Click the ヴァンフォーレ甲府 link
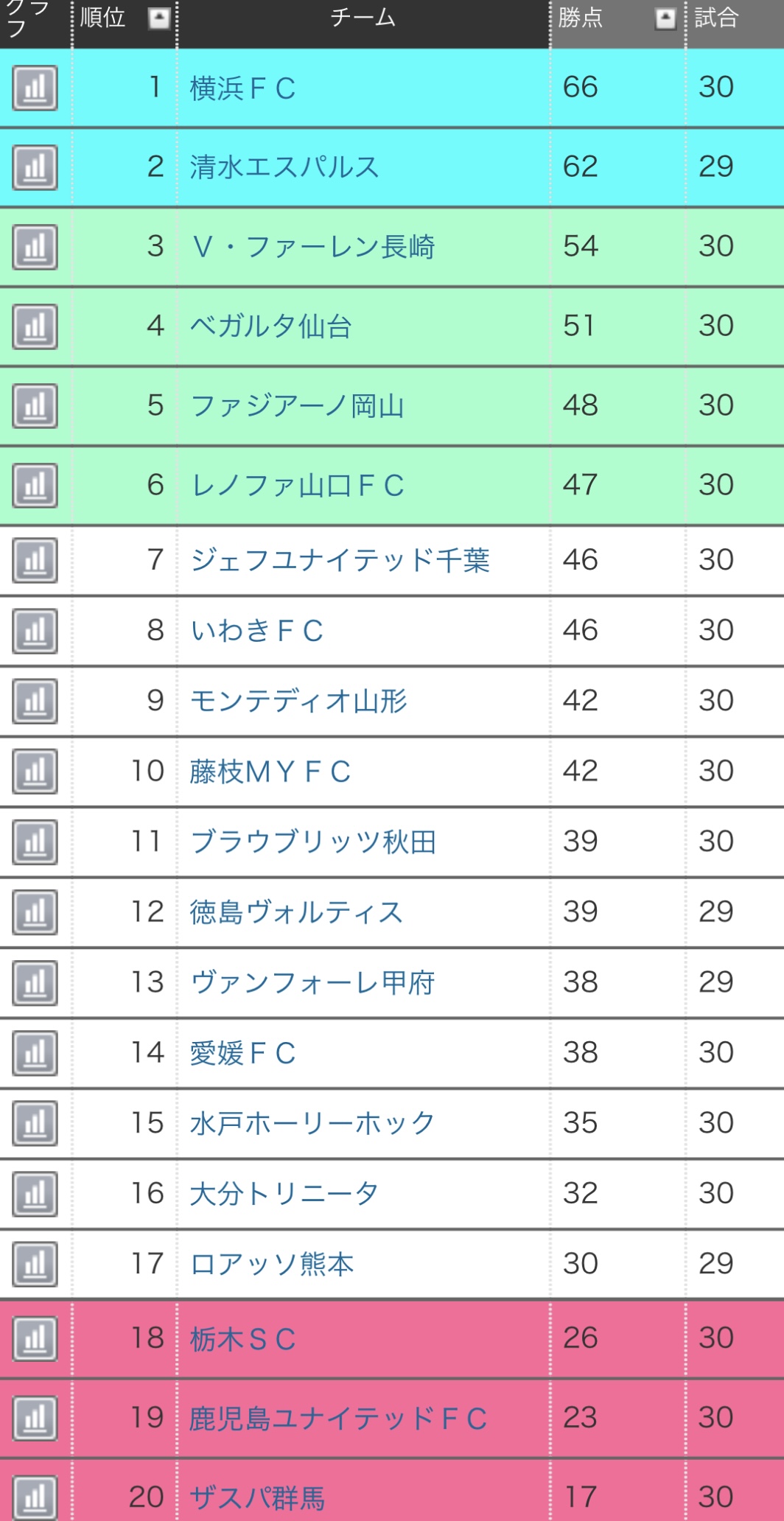Viewport: 784px width, 1521px height. [312, 982]
